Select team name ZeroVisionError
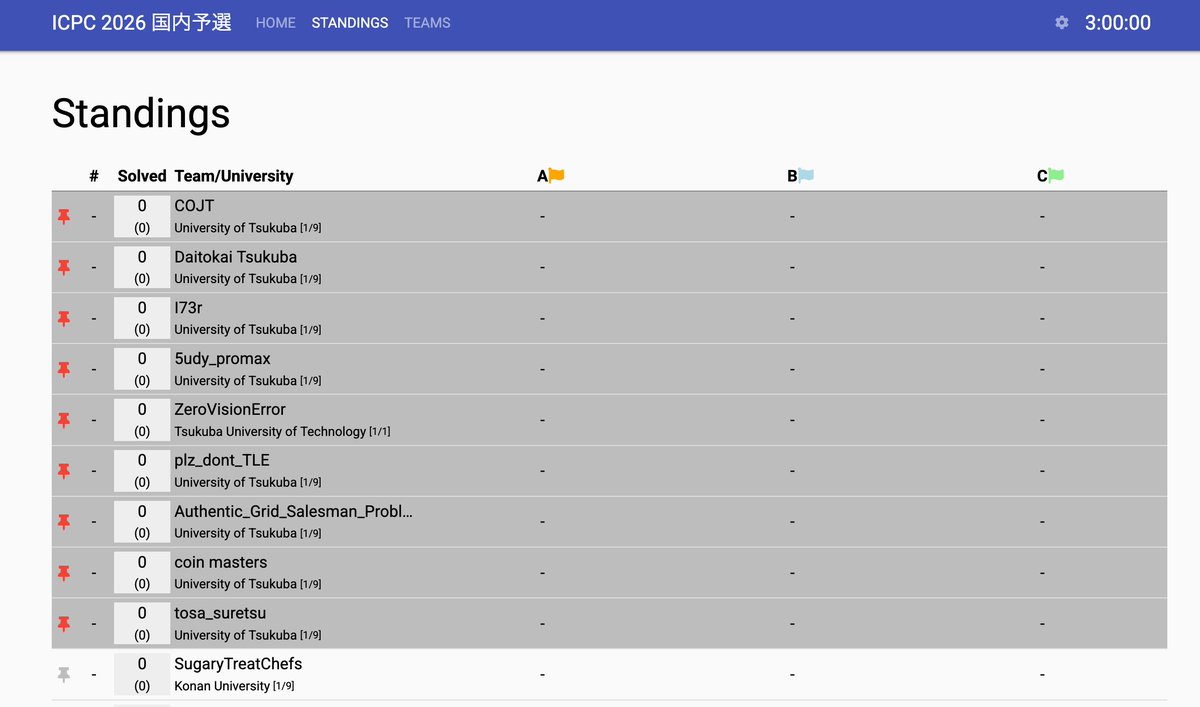 tap(230, 410)
